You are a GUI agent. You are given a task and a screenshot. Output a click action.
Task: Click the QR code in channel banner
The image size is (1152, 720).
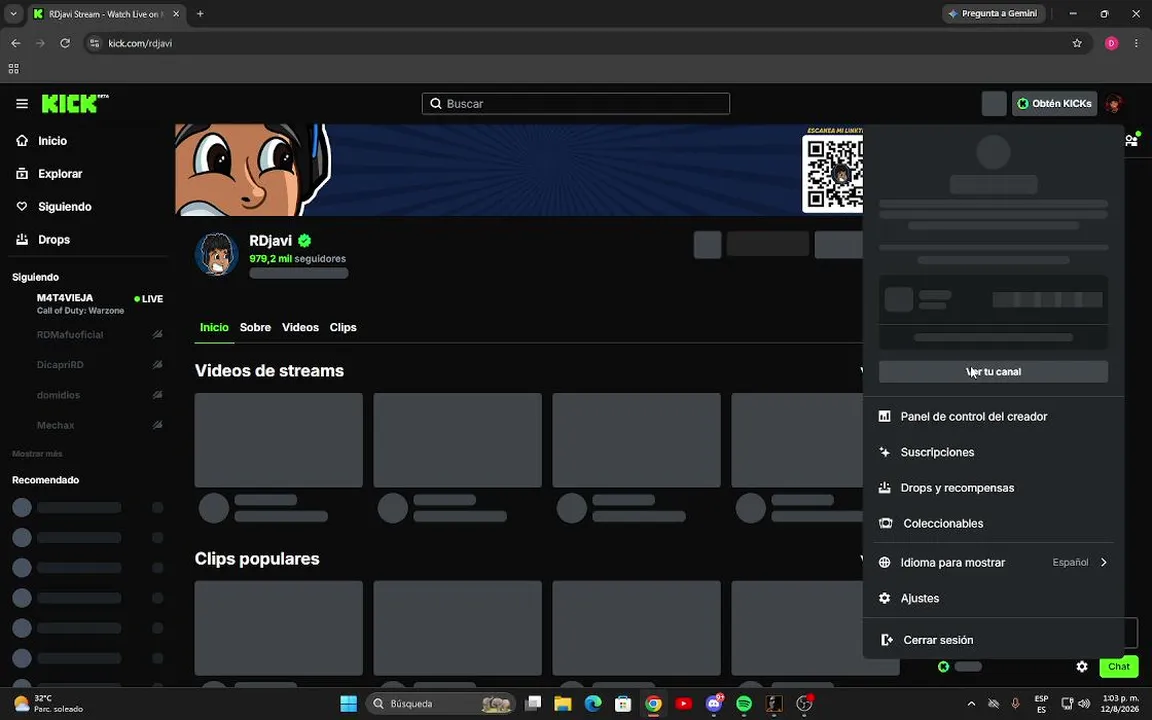coord(833,173)
